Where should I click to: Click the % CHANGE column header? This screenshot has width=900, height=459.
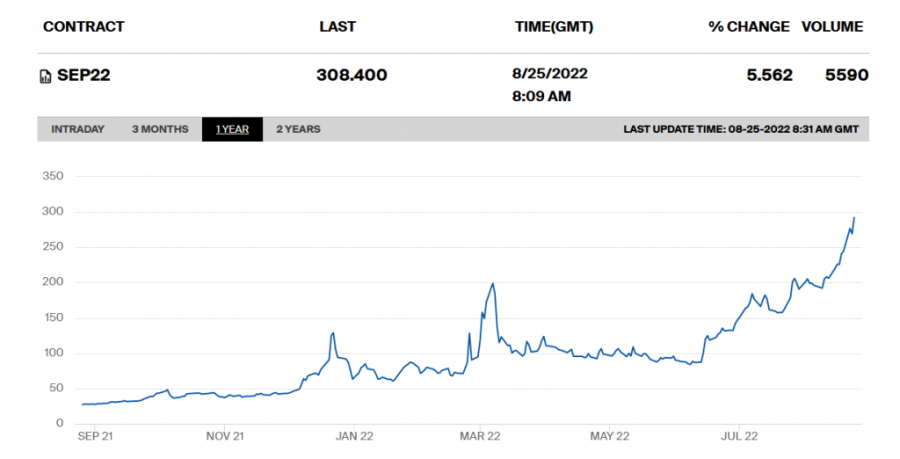[749, 27]
